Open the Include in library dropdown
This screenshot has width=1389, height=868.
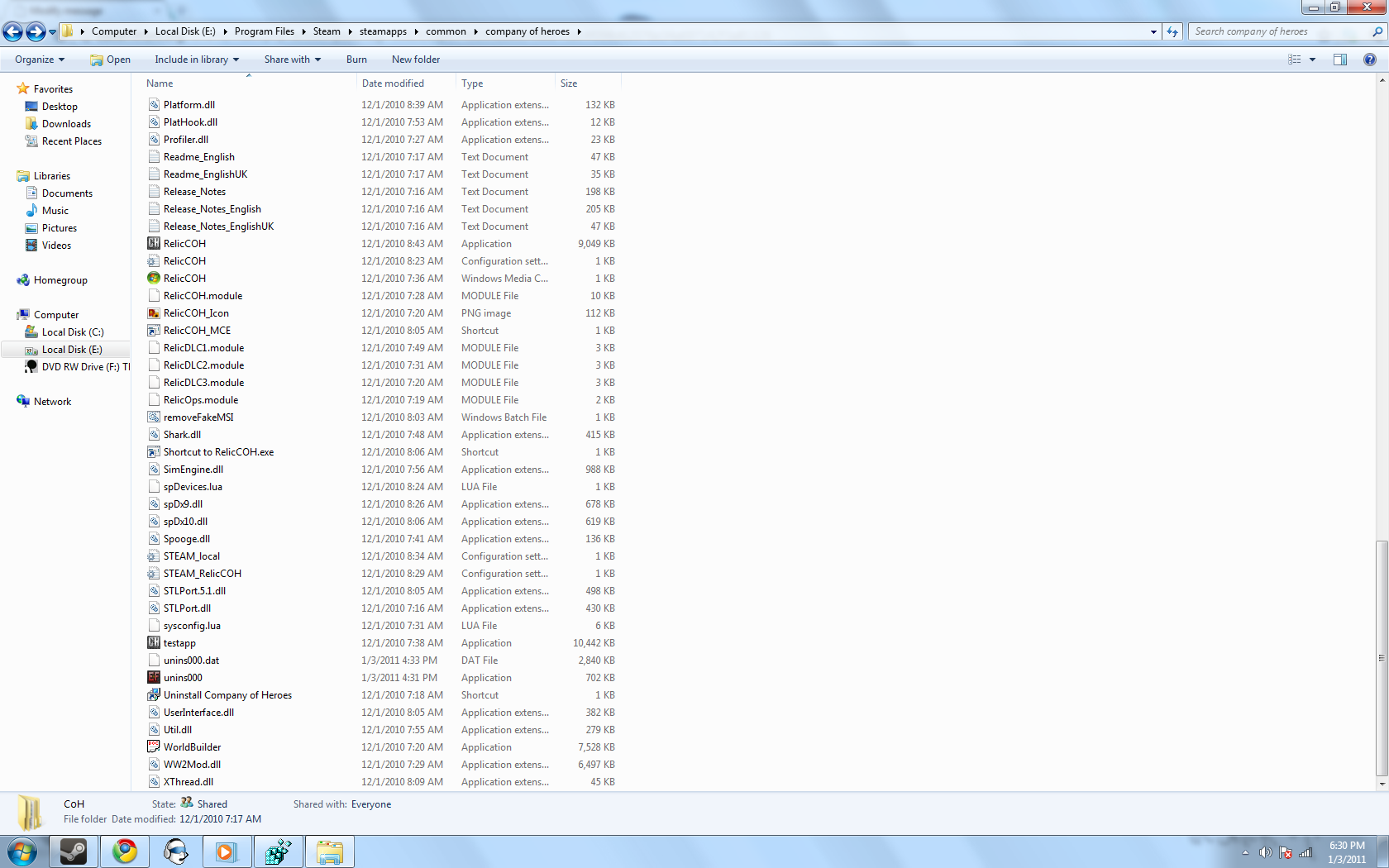[x=197, y=60]
